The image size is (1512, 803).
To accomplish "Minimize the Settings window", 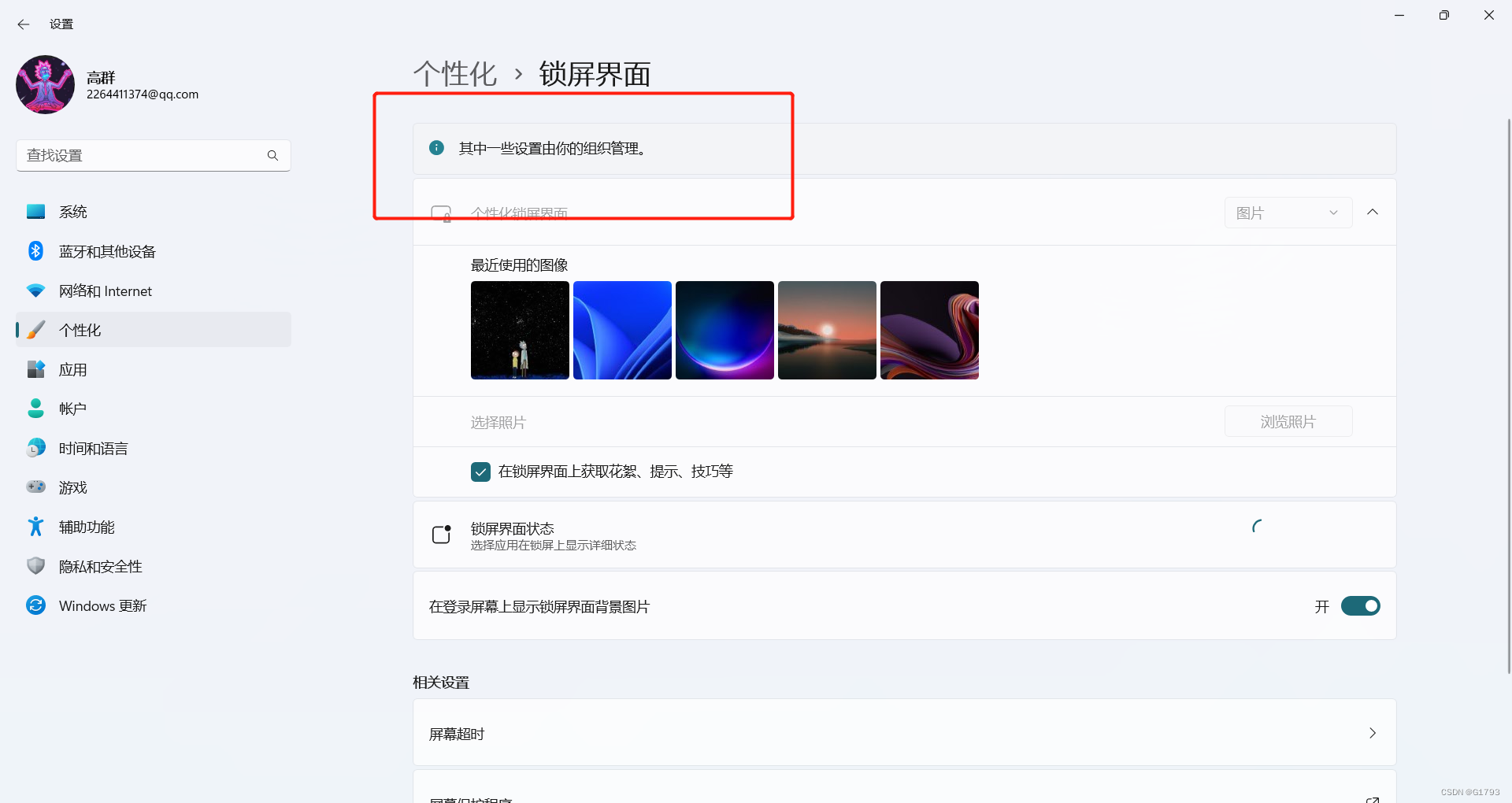I will tap(1399, 15).
